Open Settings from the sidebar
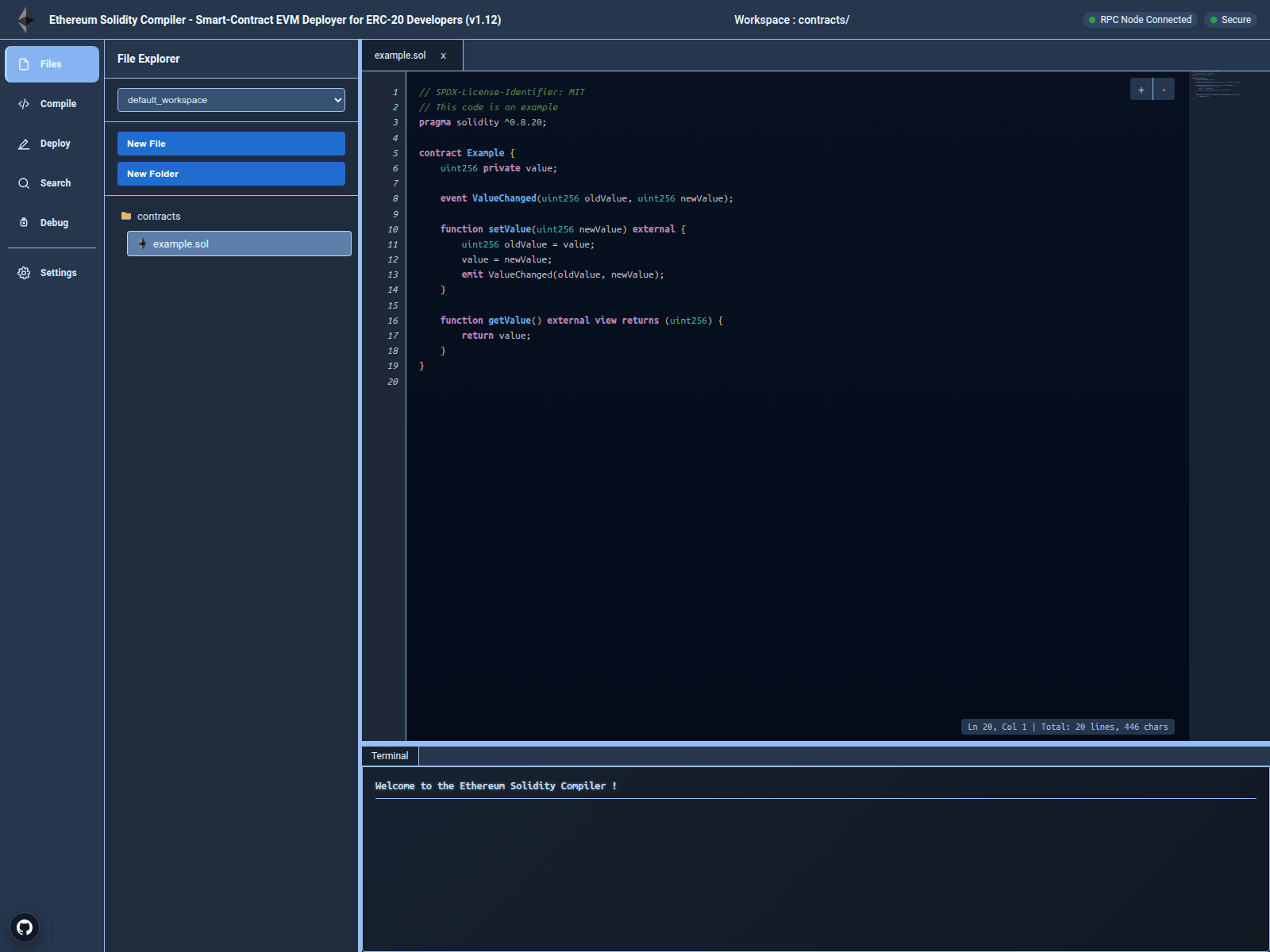The width and height of the screenshot is (1270, 952). (x=52, y=273)
